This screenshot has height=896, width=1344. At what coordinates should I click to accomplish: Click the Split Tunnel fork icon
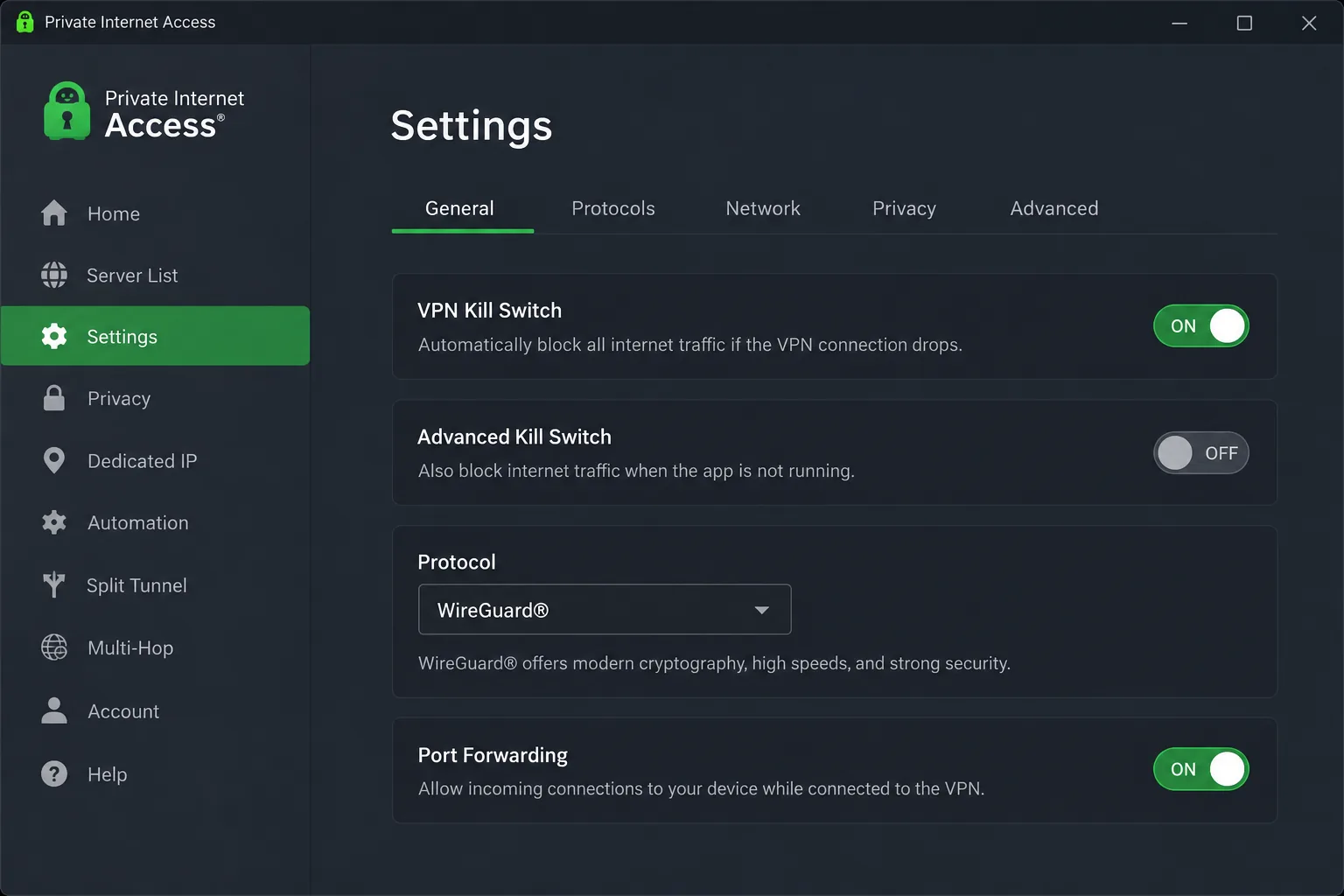54,584
